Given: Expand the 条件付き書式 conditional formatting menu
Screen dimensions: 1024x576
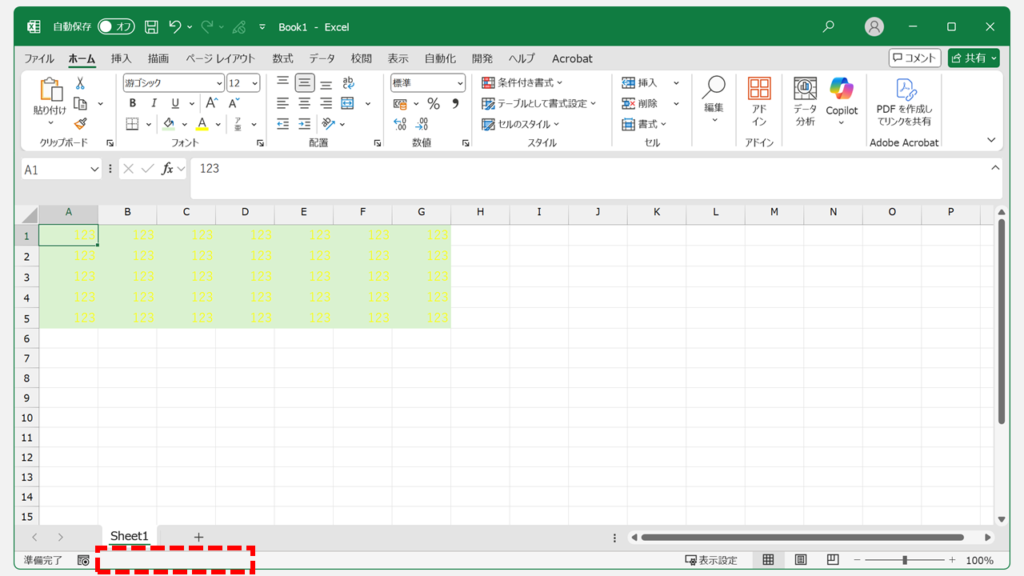Looking at the screenshot, I should (x=522, y=83).
